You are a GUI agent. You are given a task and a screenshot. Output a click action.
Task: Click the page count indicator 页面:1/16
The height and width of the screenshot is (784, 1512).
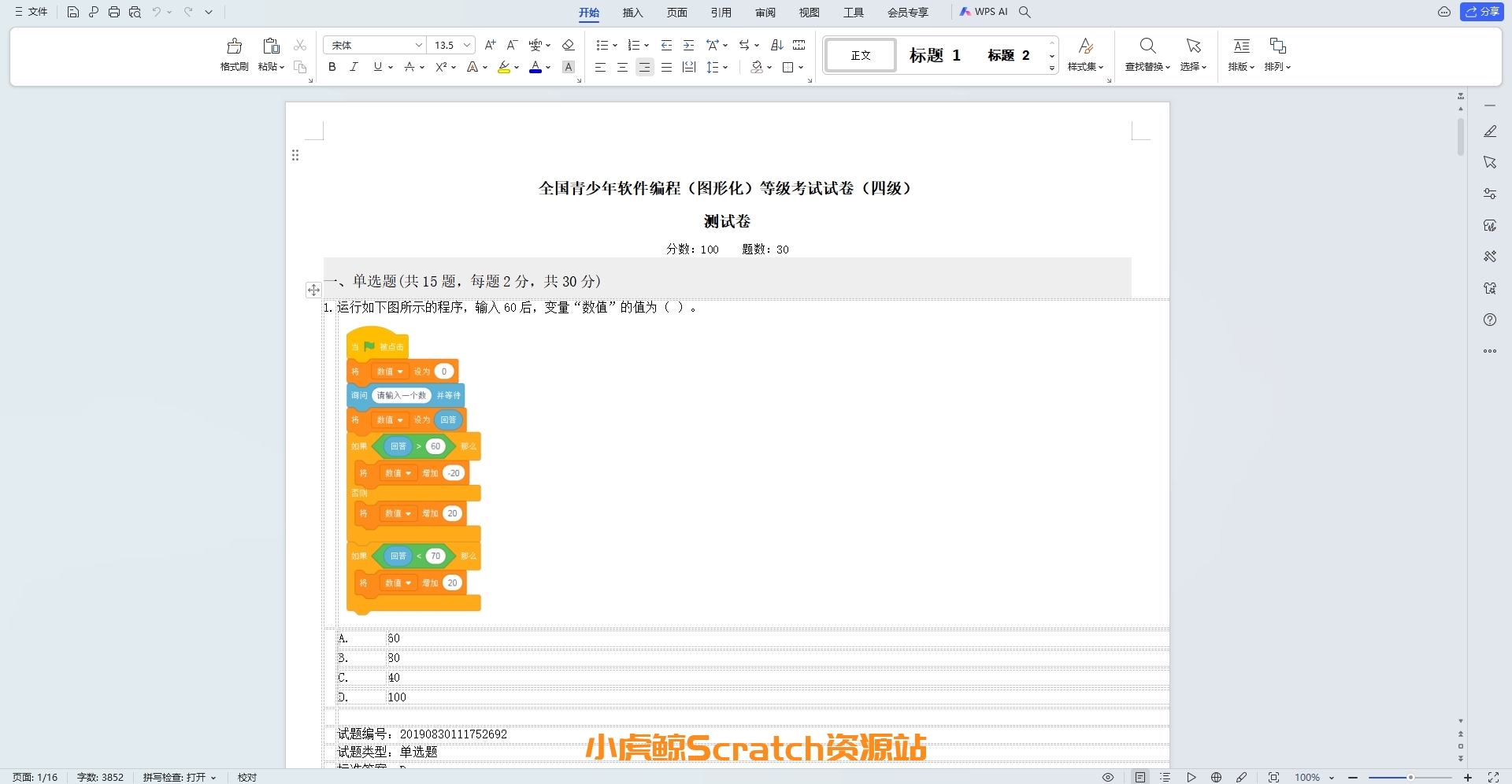[35, 777]
